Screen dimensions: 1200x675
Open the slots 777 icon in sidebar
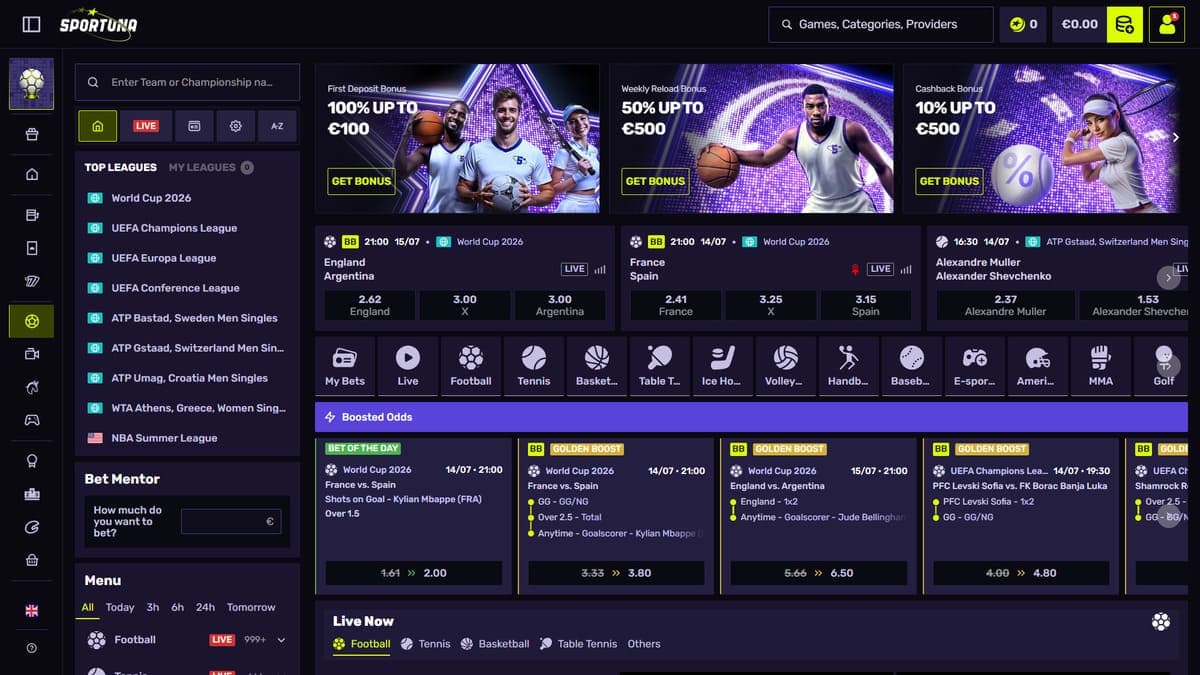click(x=32, y=280)
